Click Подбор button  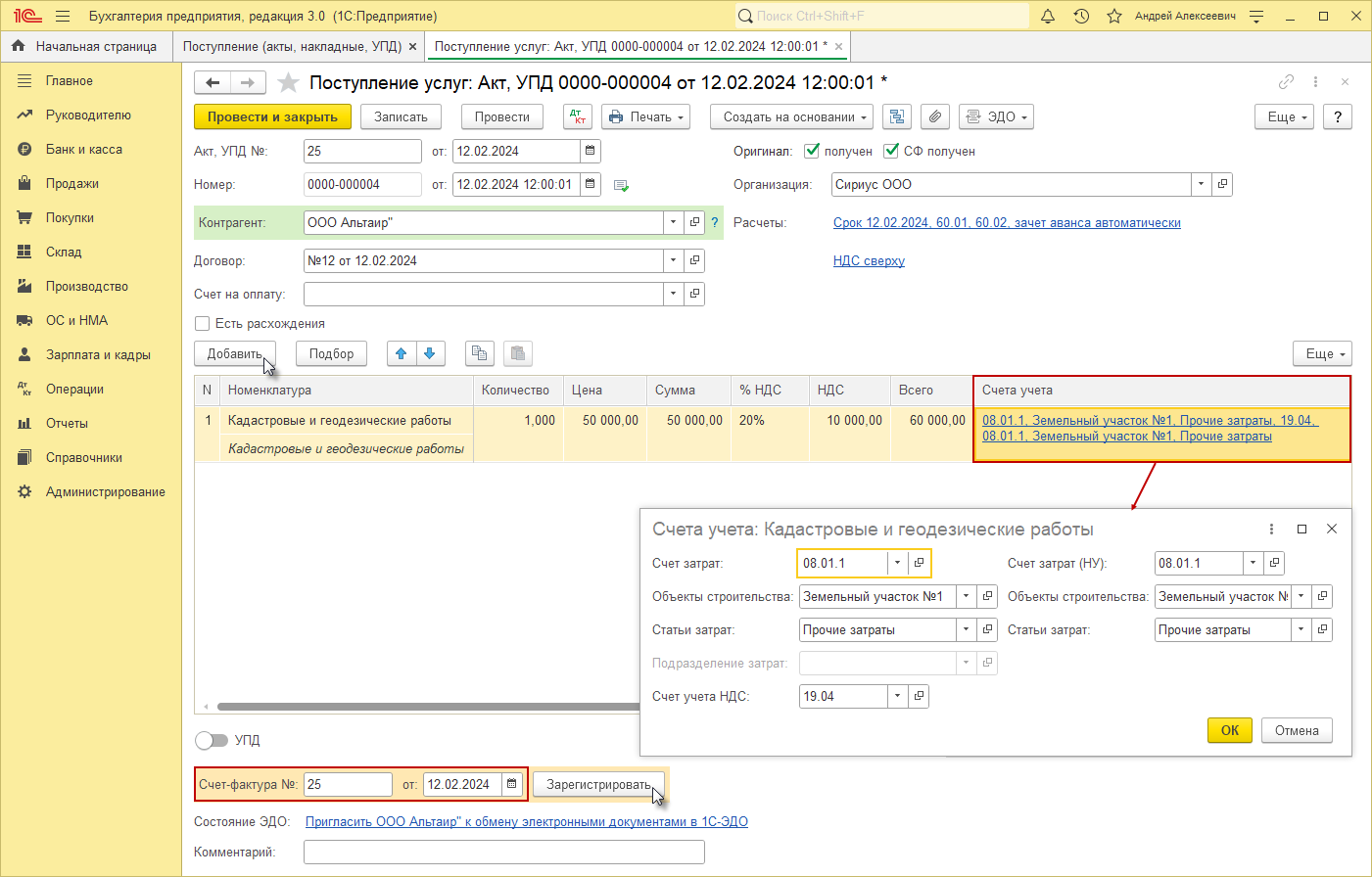(x=331, y=353)
